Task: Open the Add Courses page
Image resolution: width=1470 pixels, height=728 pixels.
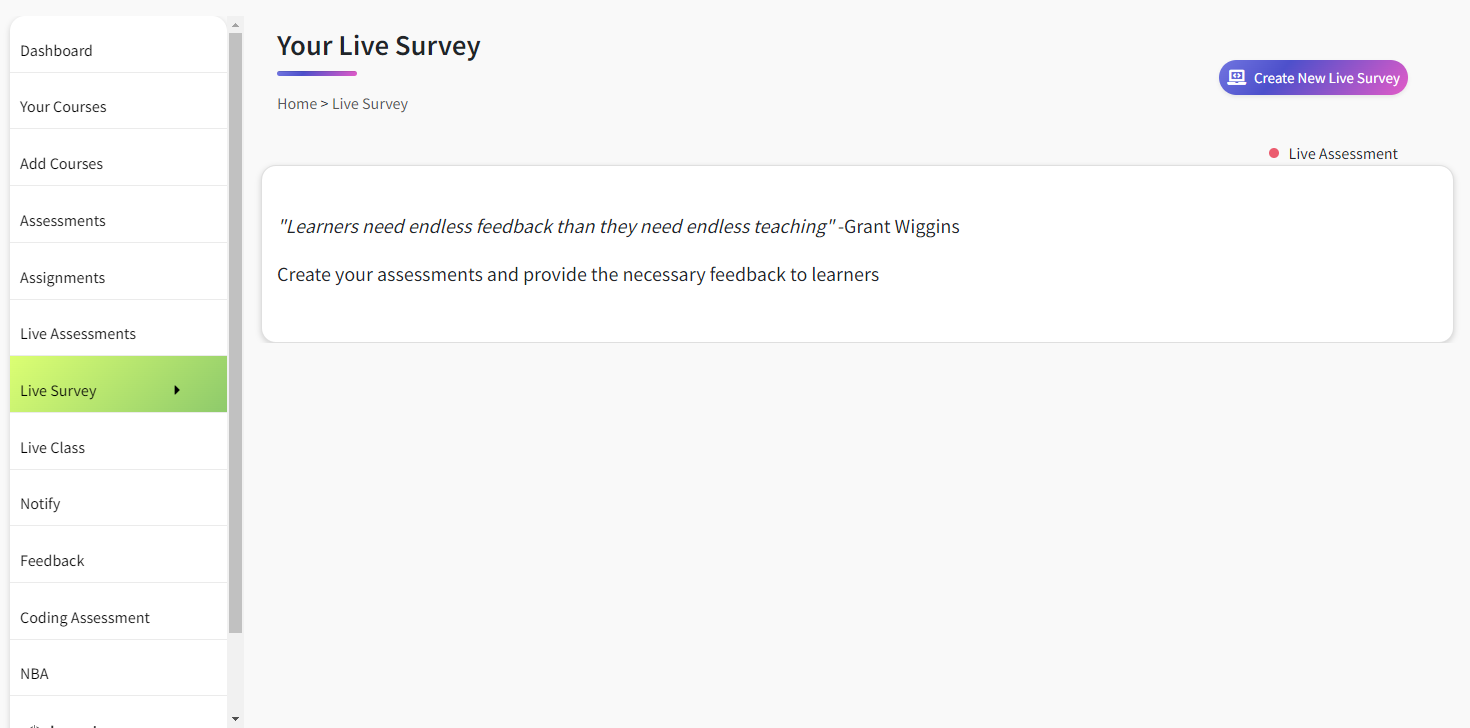Action: (x=61, y=163)
